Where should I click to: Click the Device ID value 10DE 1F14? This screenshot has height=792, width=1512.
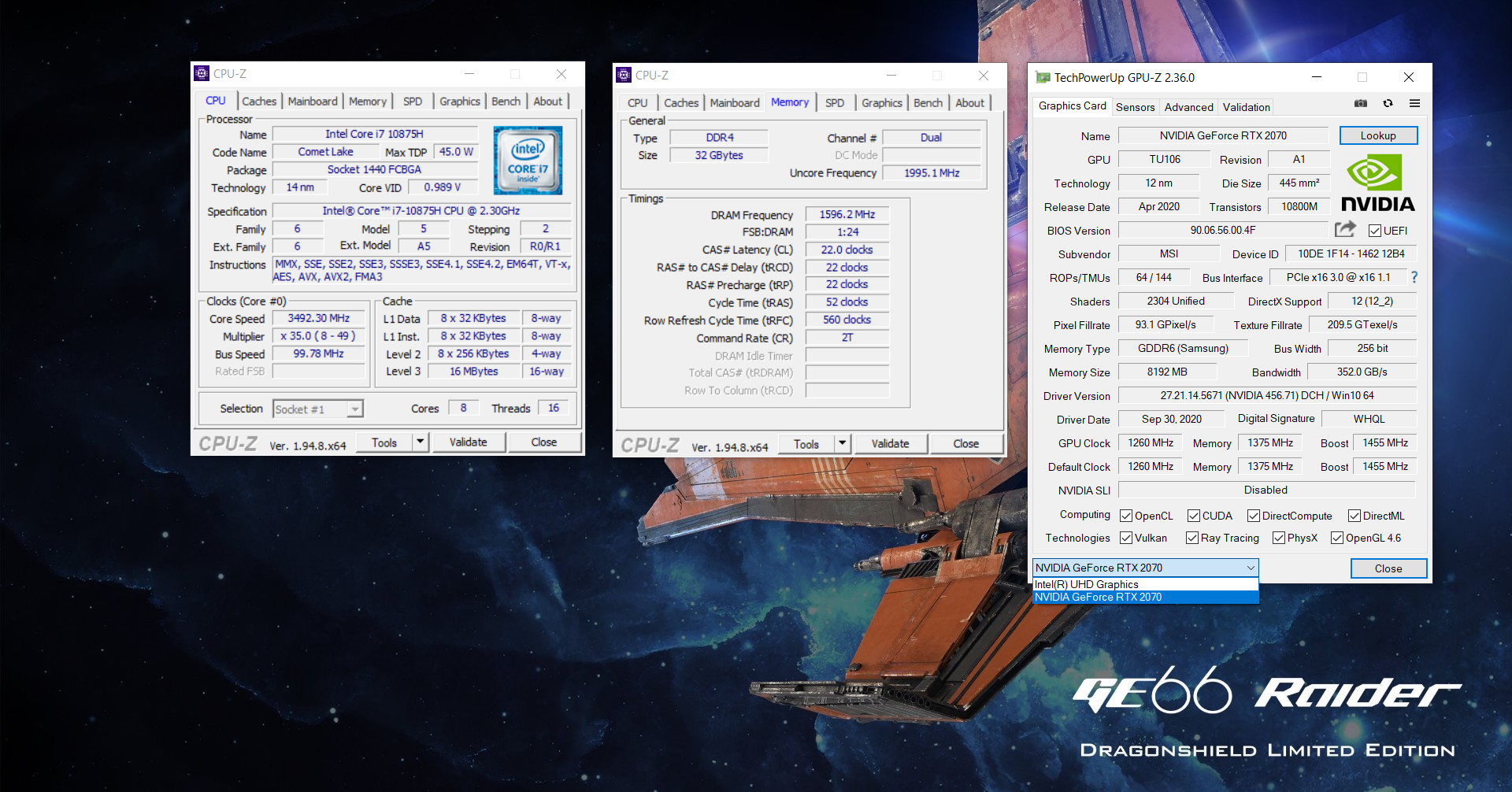tap(1351, 254)
